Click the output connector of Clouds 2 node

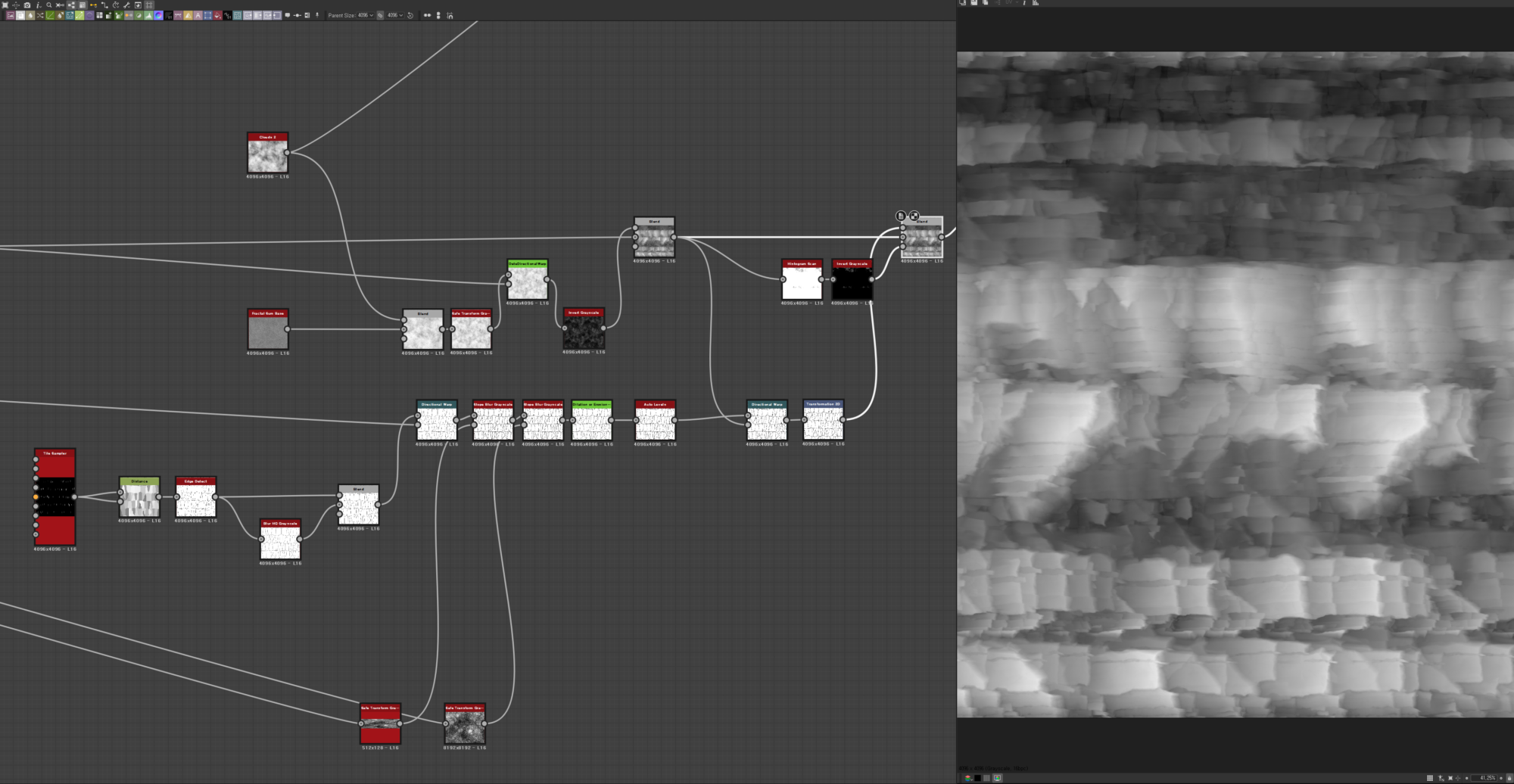click(287, 152)
